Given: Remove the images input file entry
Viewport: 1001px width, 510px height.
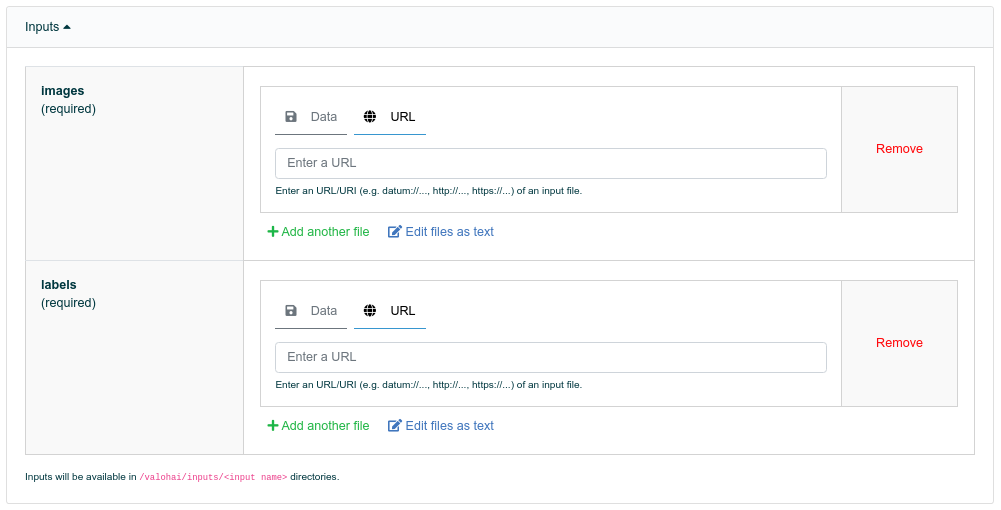Looking at the screenshot, I should pyautogui.click(x=899, y=149).
